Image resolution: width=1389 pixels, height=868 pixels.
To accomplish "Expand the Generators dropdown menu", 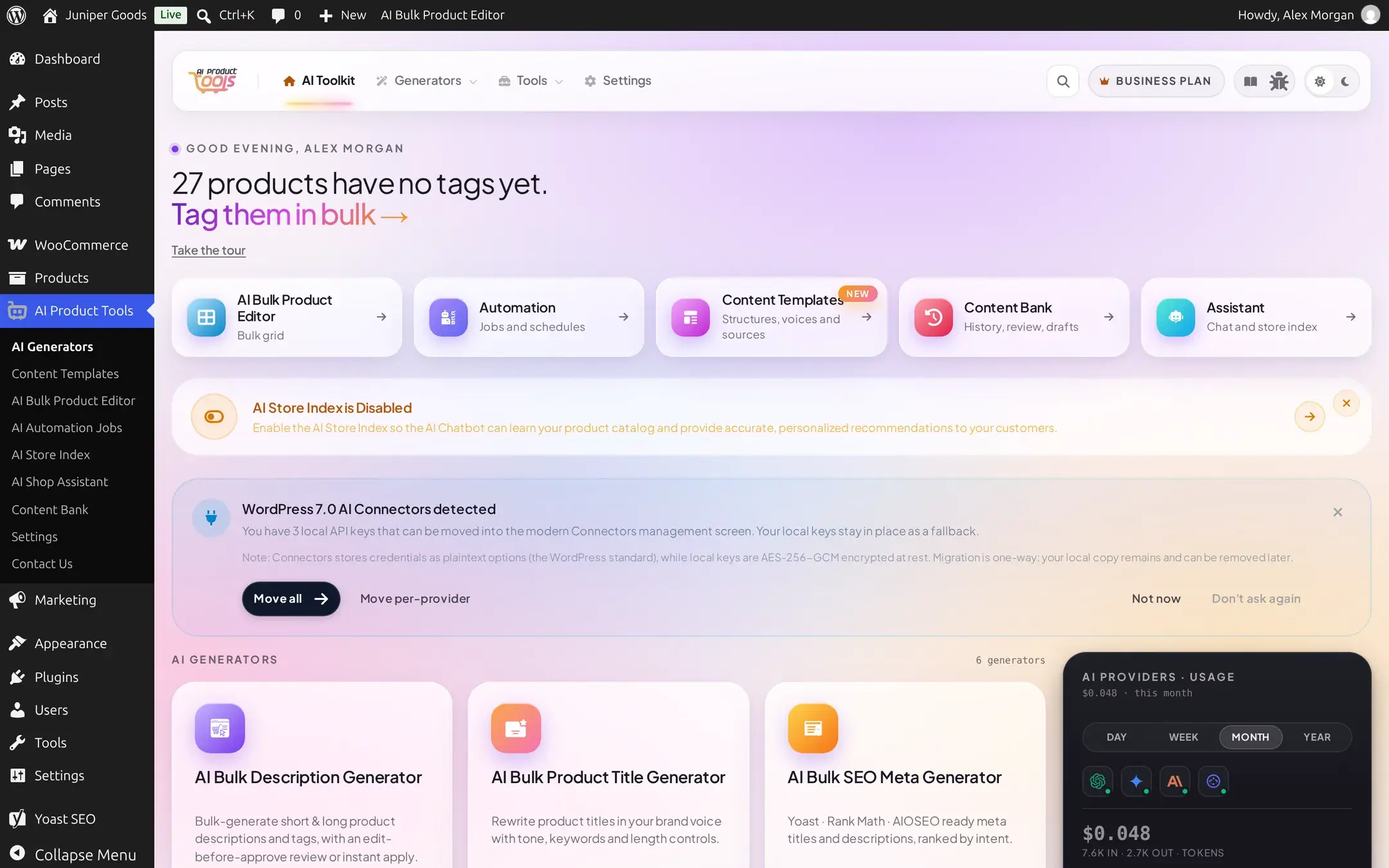I will pyautogui.click(x=427, y=80).
